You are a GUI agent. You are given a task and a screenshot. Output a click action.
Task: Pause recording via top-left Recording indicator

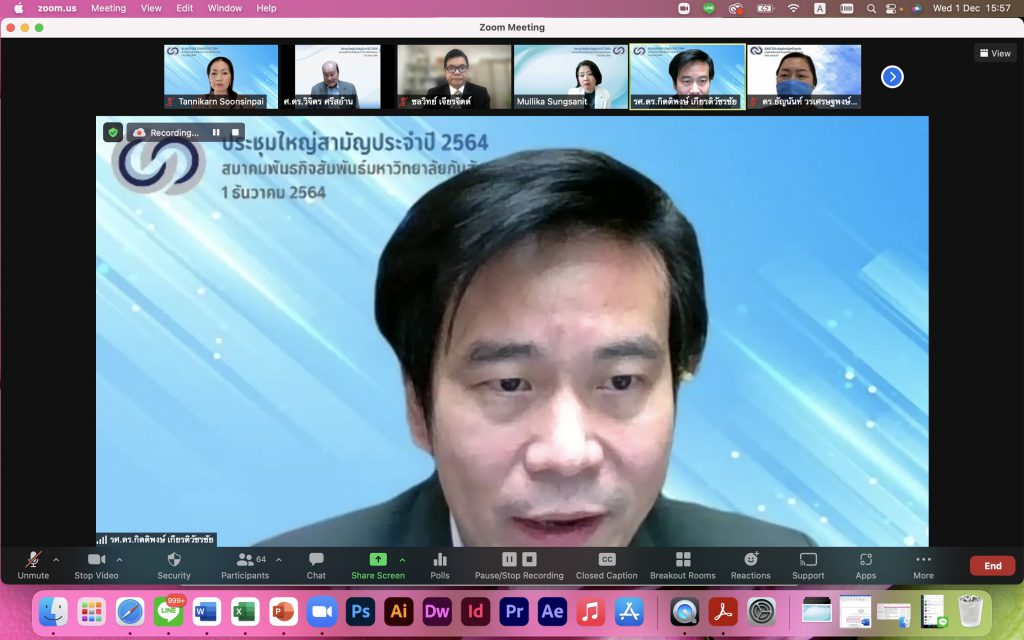coord(216,133)
